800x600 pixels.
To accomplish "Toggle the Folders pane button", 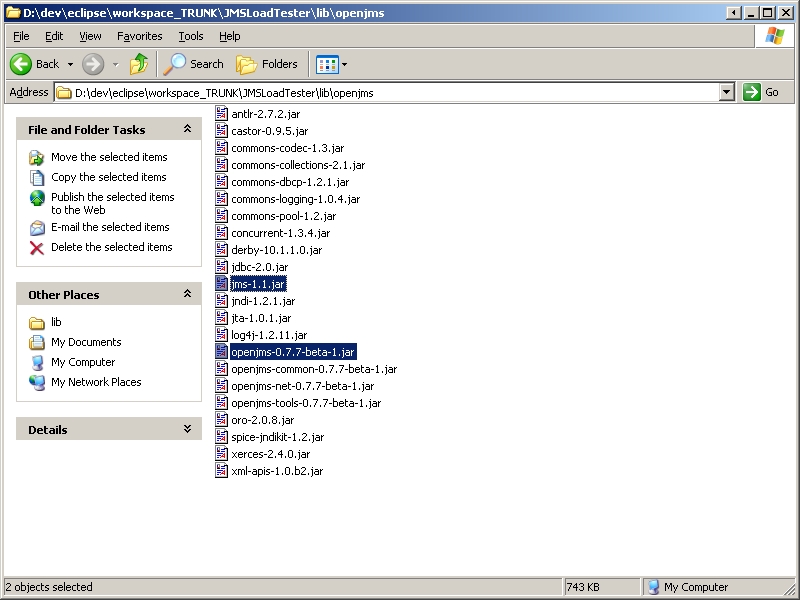I will (x=267, y=64).
